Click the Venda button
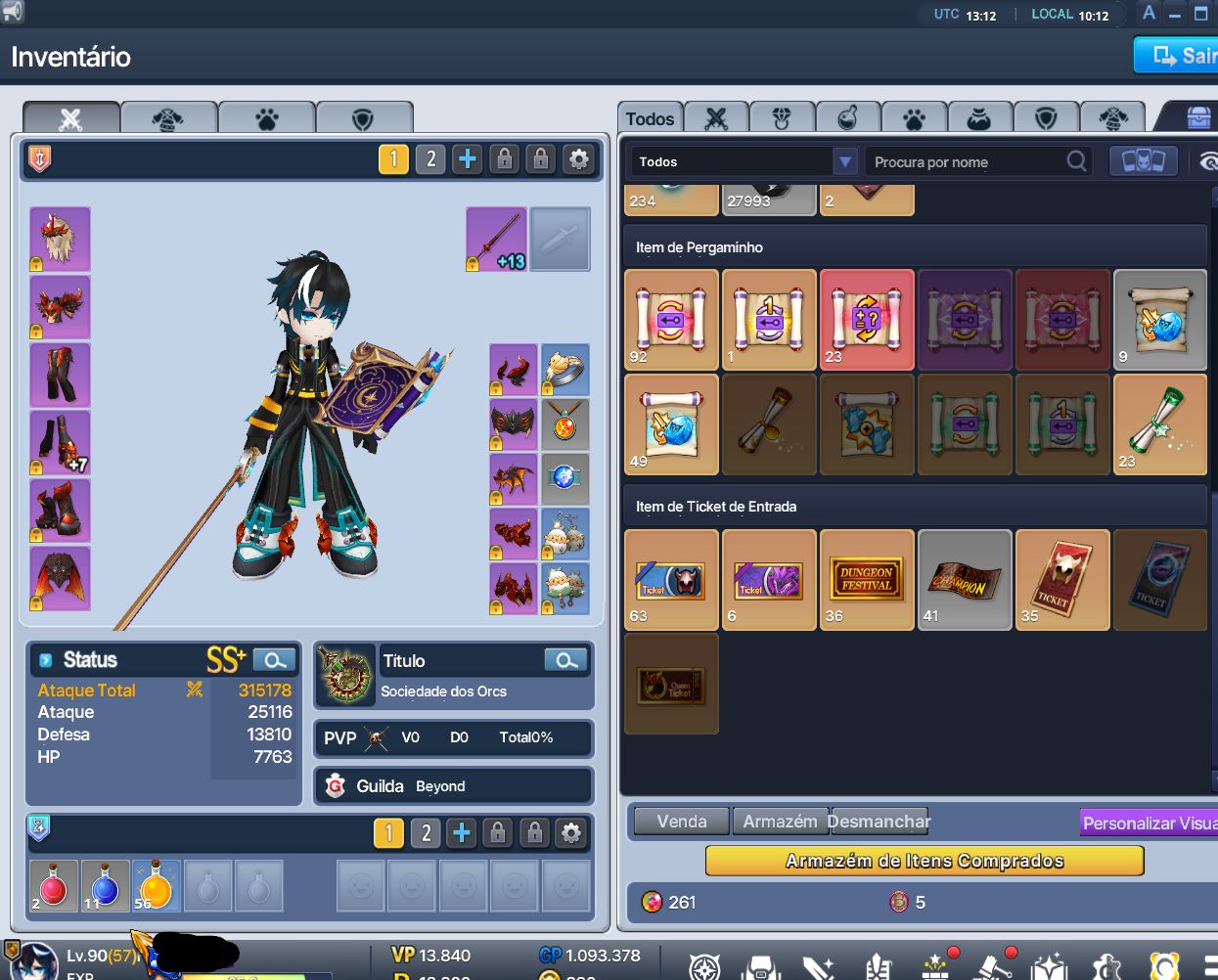This screenshot has width=1218, height=980. click(x=682, y=822)
